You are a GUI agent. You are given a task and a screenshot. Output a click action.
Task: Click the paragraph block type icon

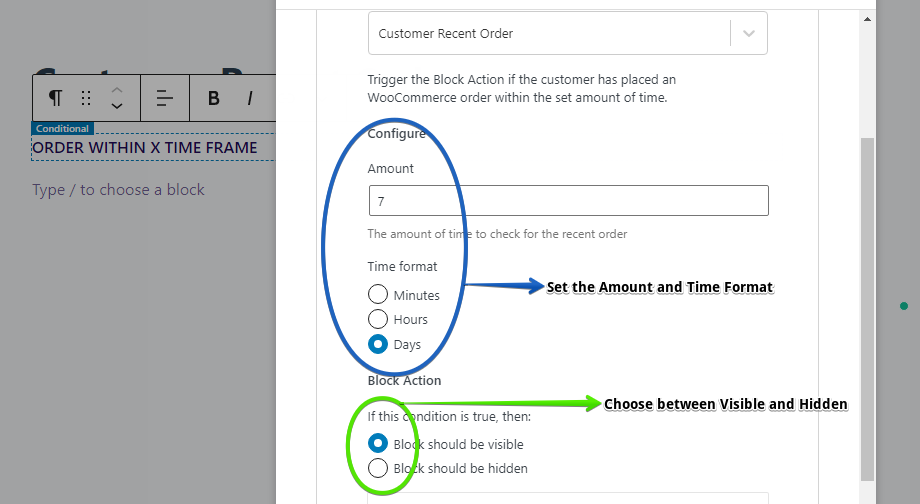[55, 98]
